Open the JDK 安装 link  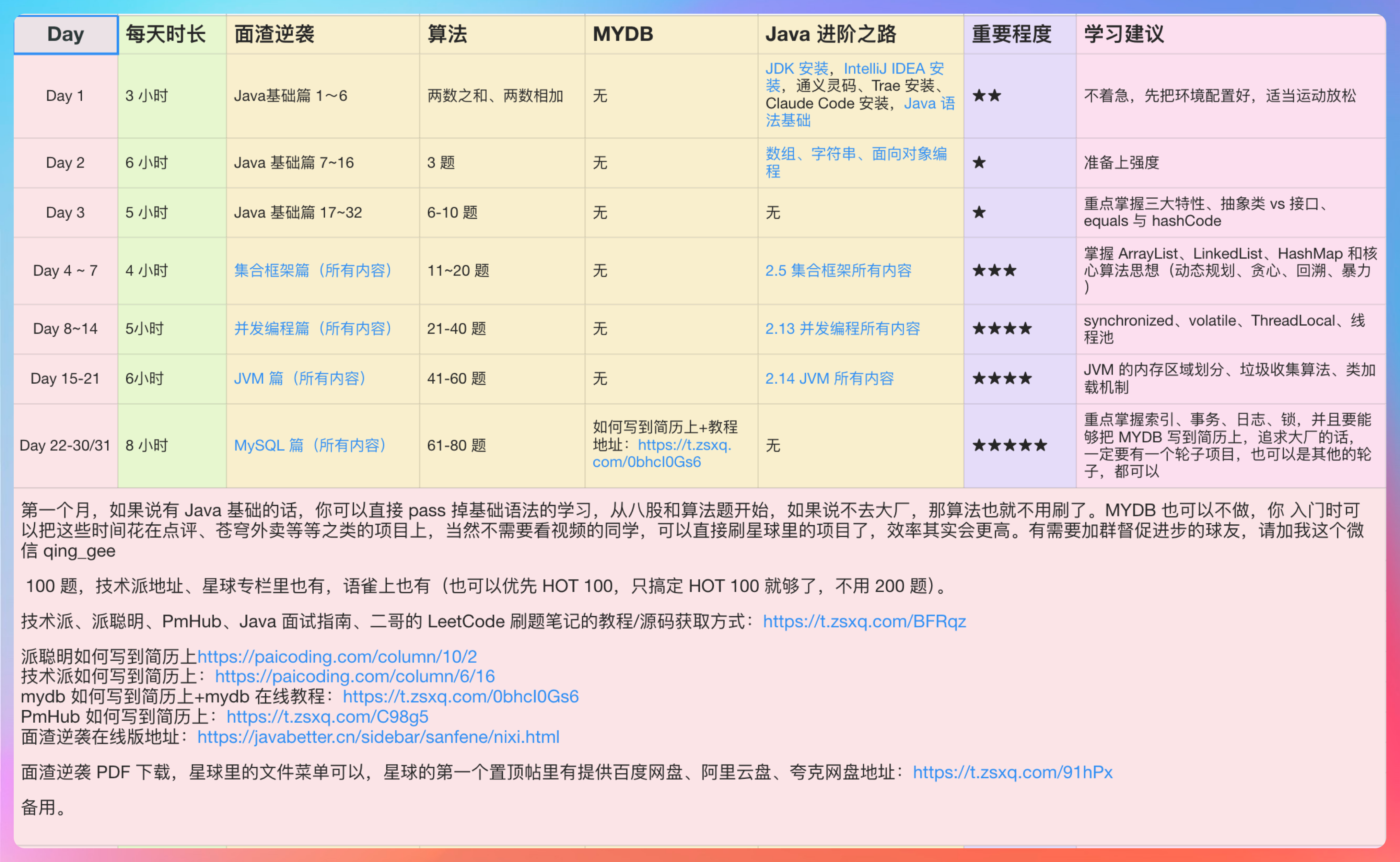796,68
